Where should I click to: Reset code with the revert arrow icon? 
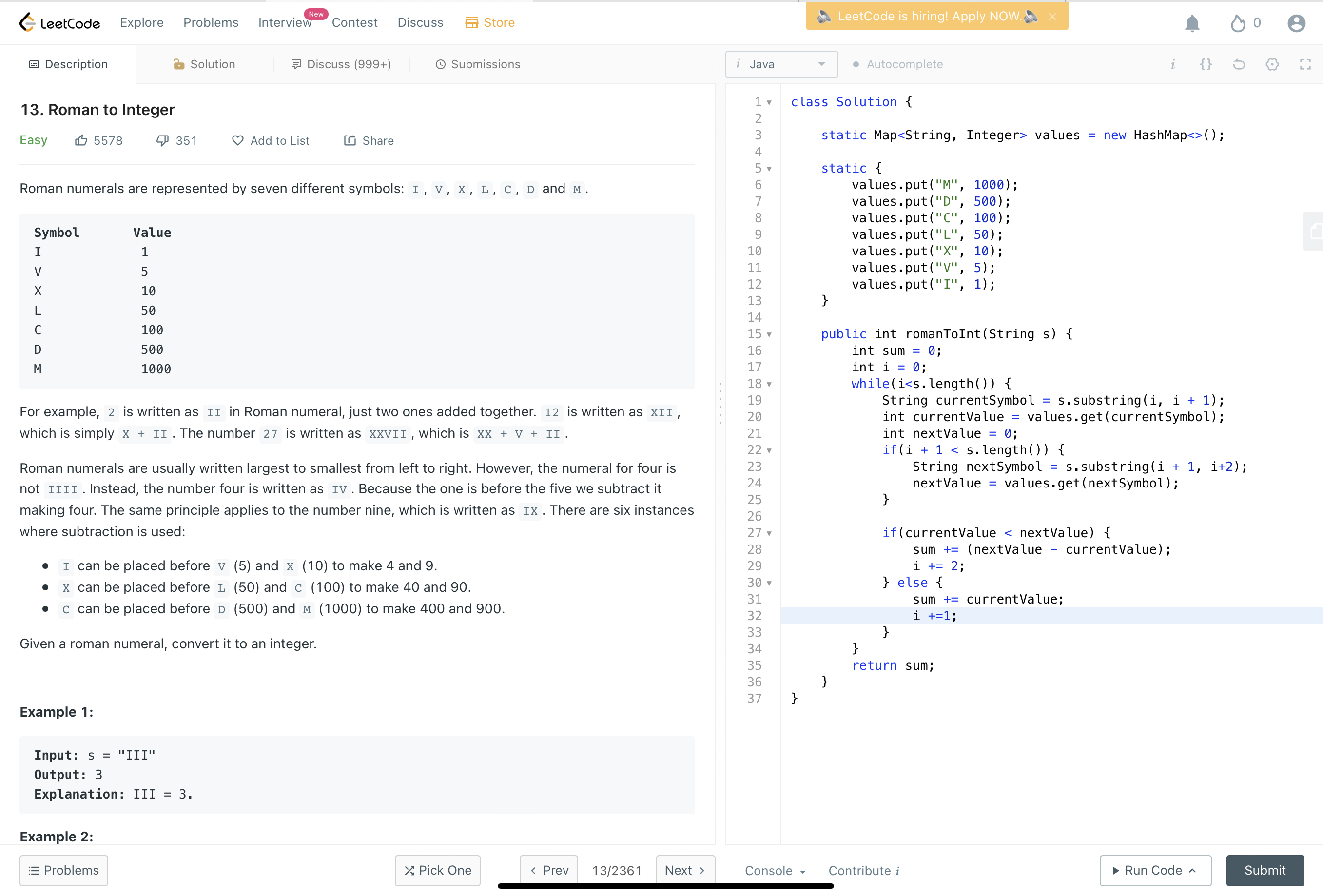1239,64
